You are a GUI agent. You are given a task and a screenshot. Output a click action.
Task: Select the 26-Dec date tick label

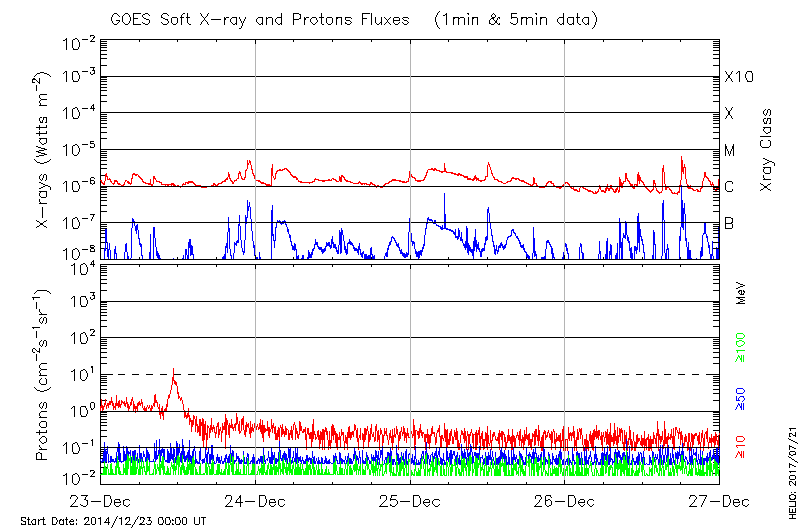pos(565,500)
